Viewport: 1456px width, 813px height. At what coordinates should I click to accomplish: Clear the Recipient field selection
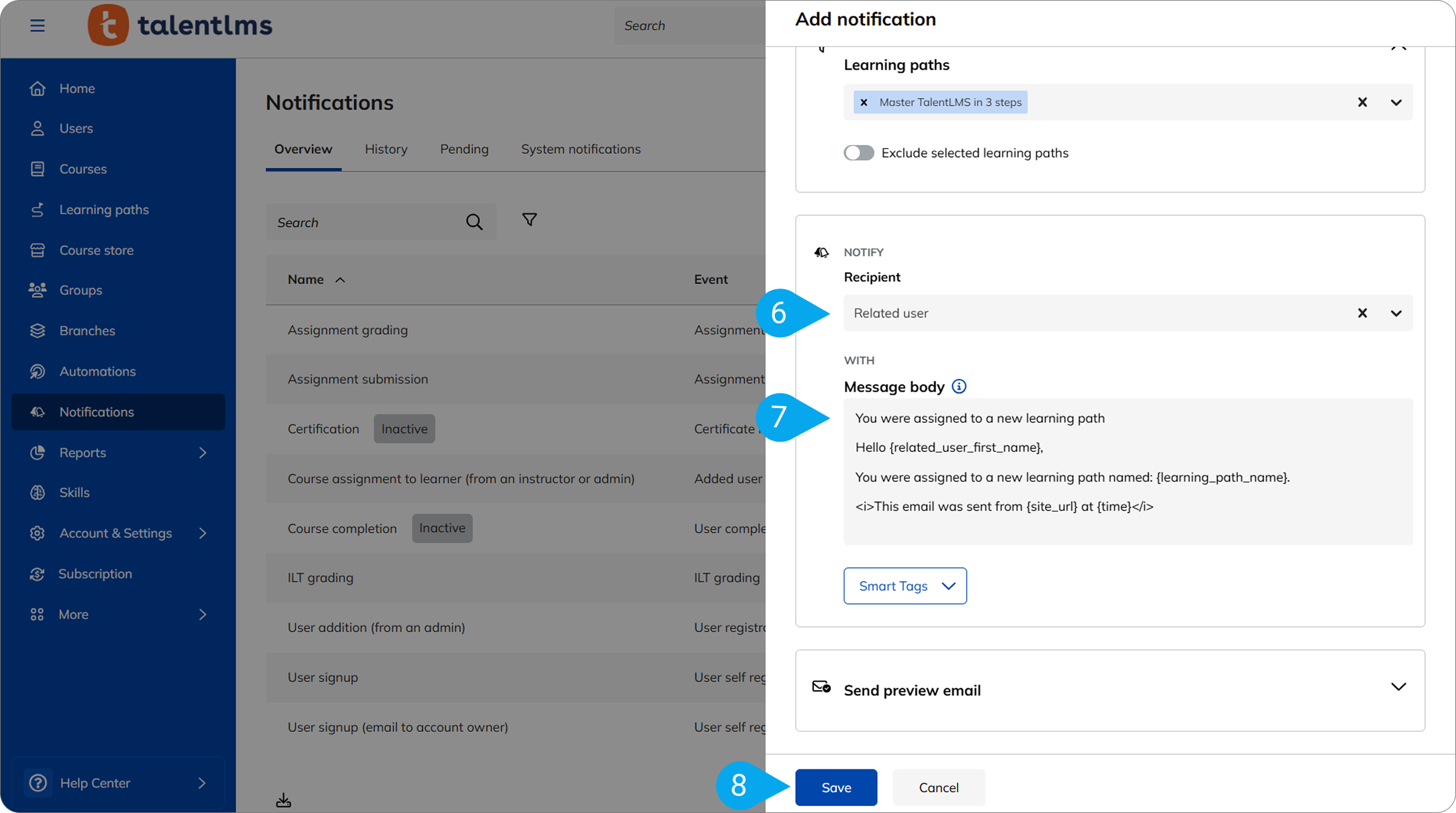(x=1362, y=313)
